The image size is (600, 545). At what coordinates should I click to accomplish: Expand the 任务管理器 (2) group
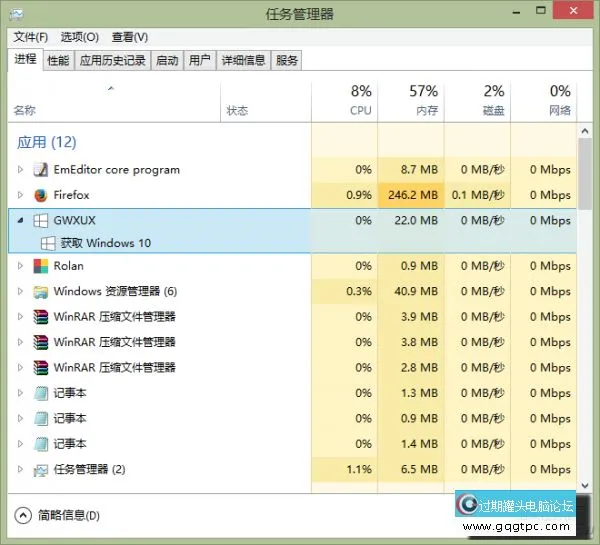pyautogui.click(x=20, y=469)
